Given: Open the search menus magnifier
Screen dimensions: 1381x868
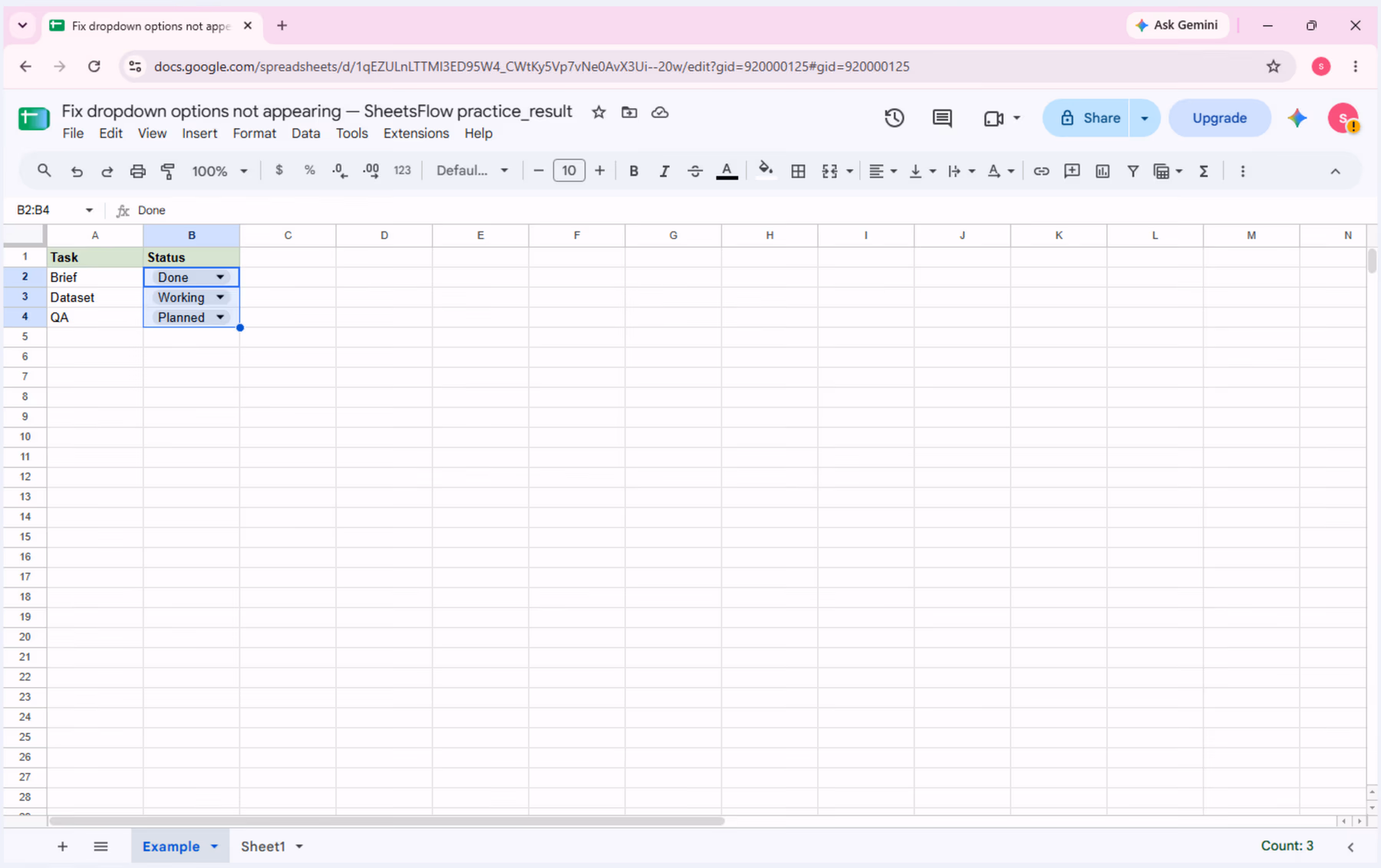Looking at the screenshot, I should click(x=44, y=171).
